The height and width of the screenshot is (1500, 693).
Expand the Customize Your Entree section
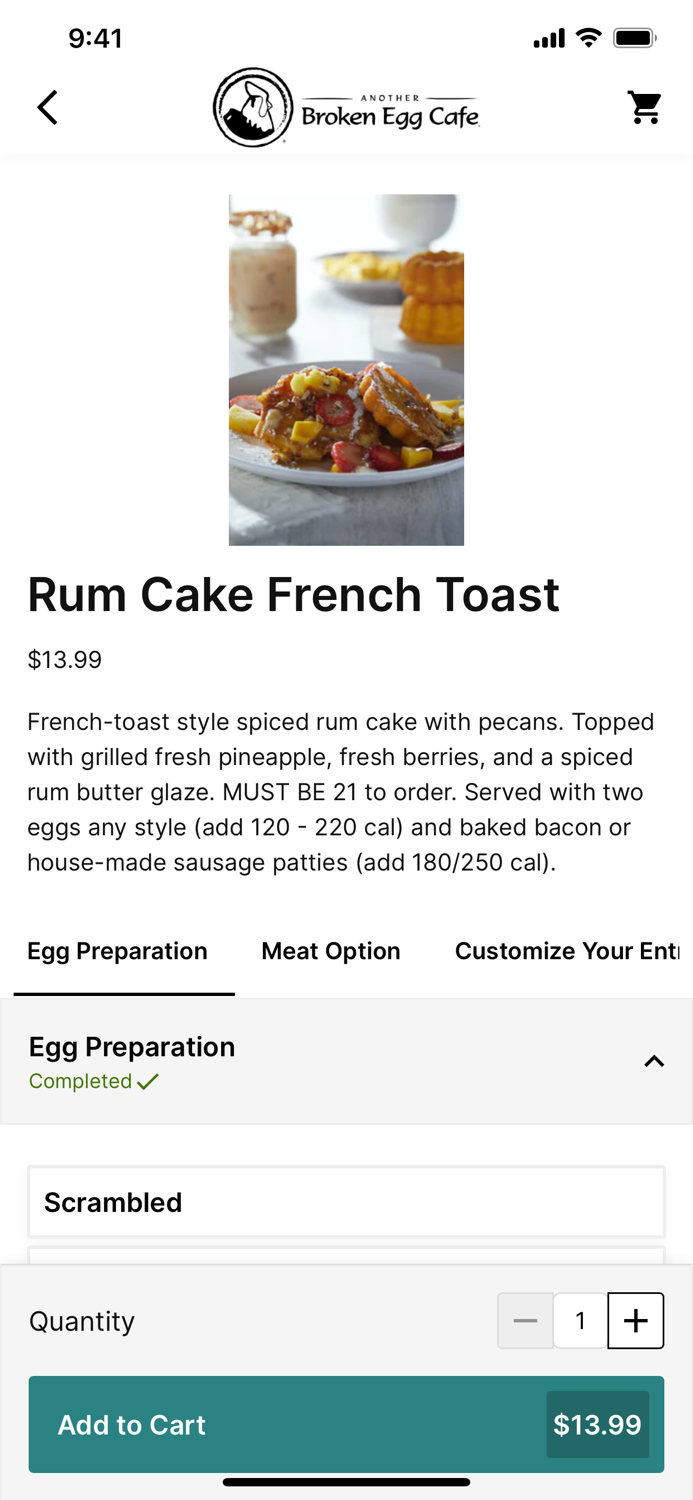pyautogui.click(x=568, y=951)
